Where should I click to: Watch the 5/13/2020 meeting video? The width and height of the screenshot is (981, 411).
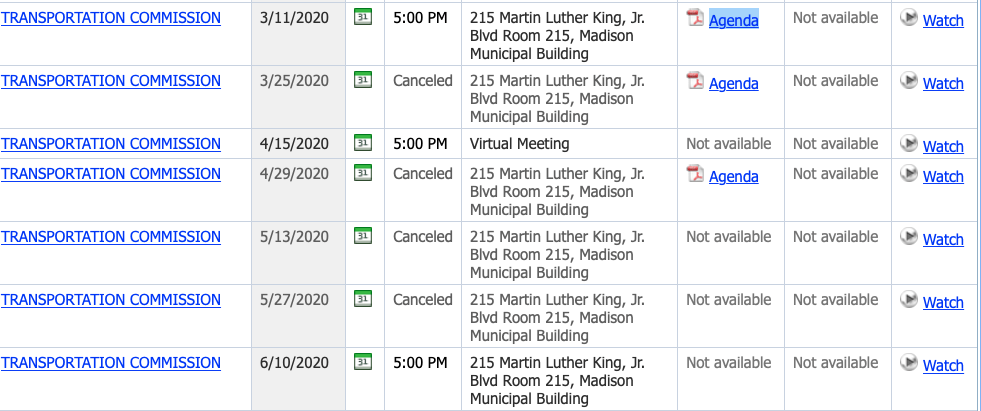tap(943, 240)
